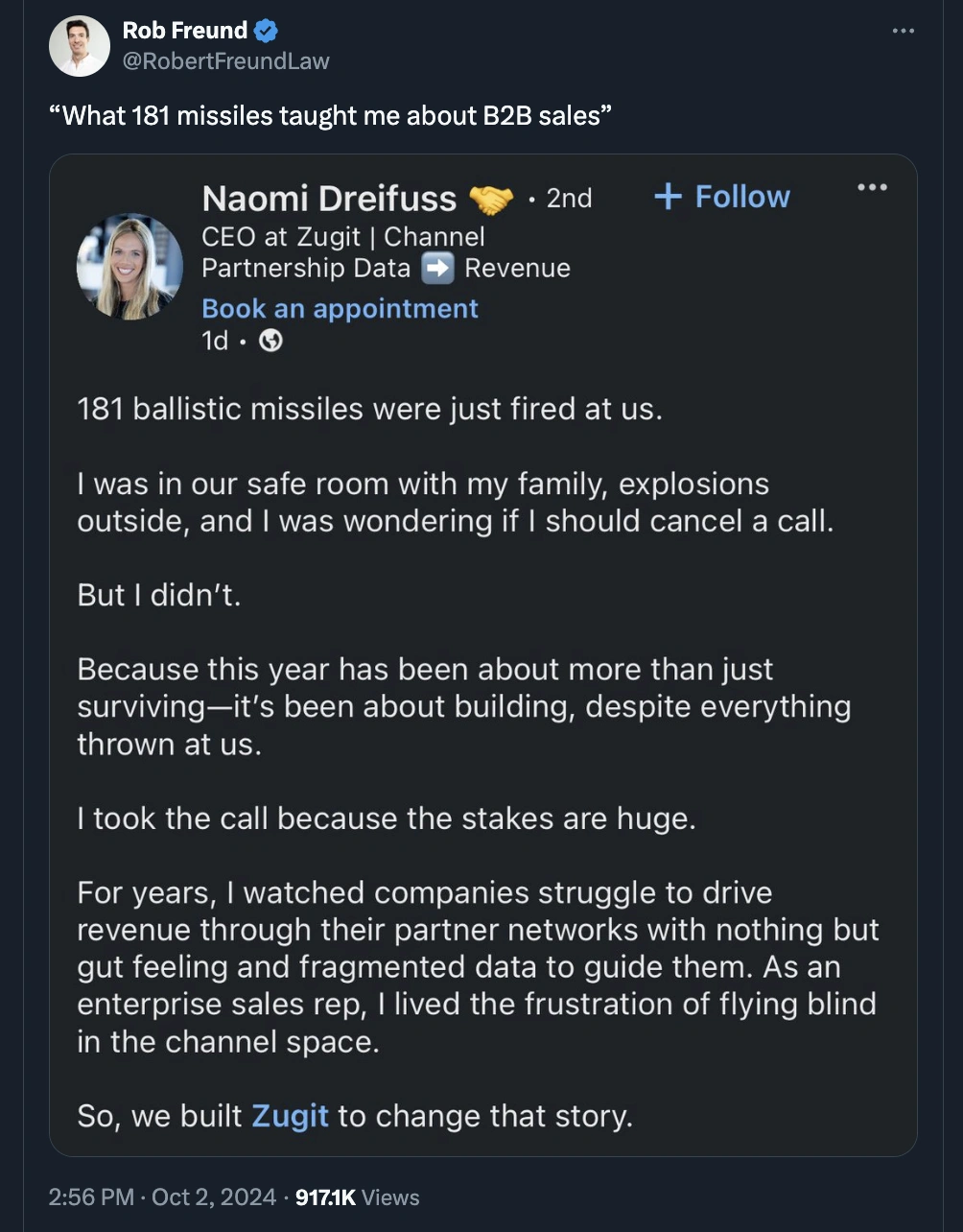Open the LinkedIn post's three-dot options

[872, 187]
